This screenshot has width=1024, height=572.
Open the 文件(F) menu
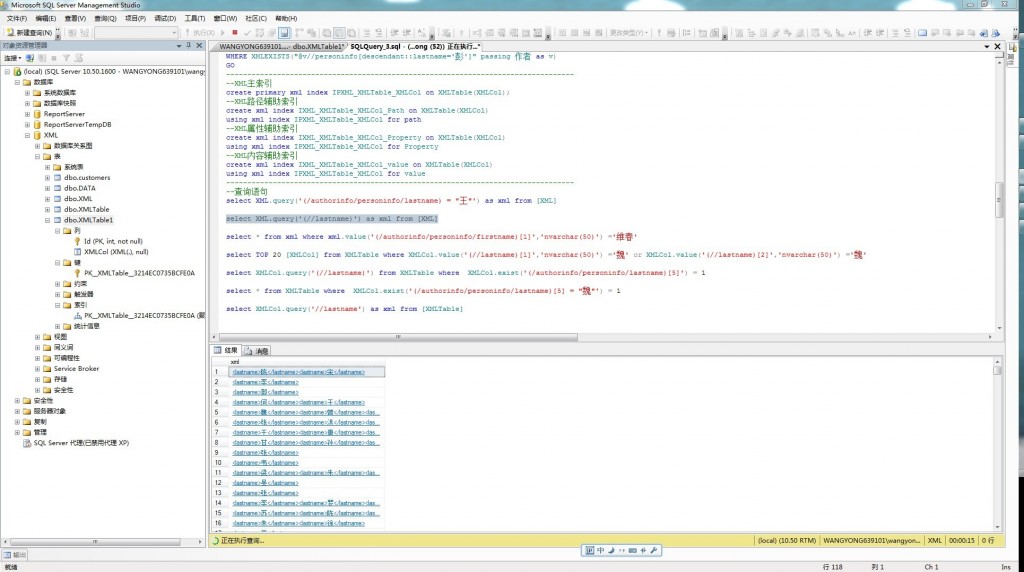[17, 18]
